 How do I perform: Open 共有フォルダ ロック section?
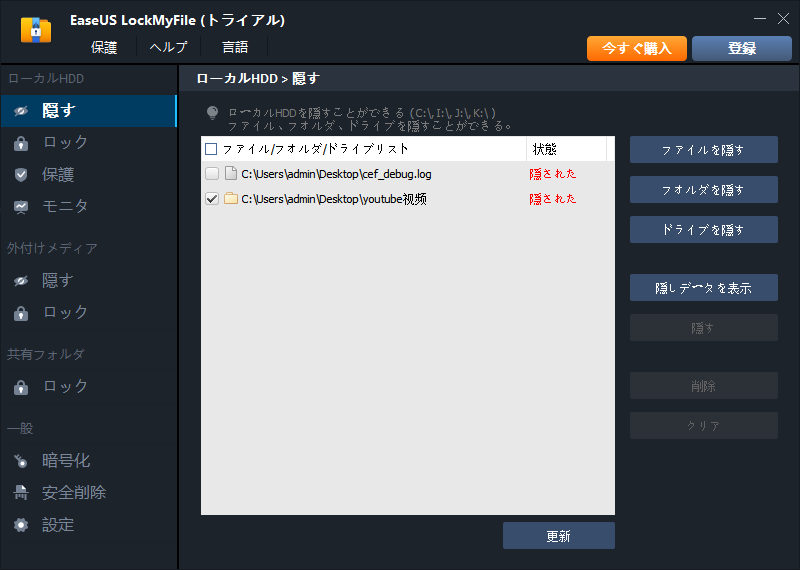pyautogui.click(x=88, y=386)
